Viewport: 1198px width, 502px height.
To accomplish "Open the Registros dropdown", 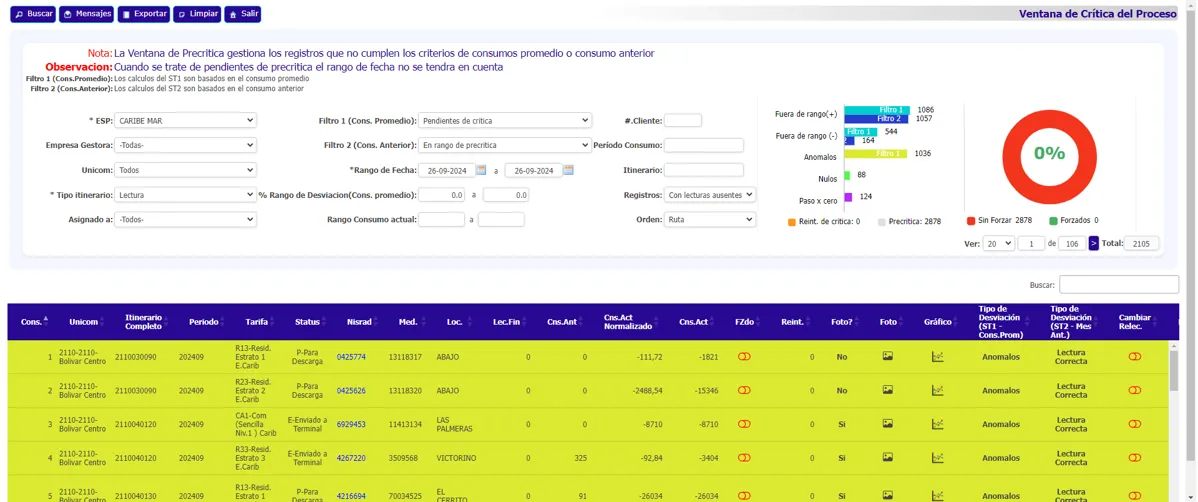I will [709, 195].
